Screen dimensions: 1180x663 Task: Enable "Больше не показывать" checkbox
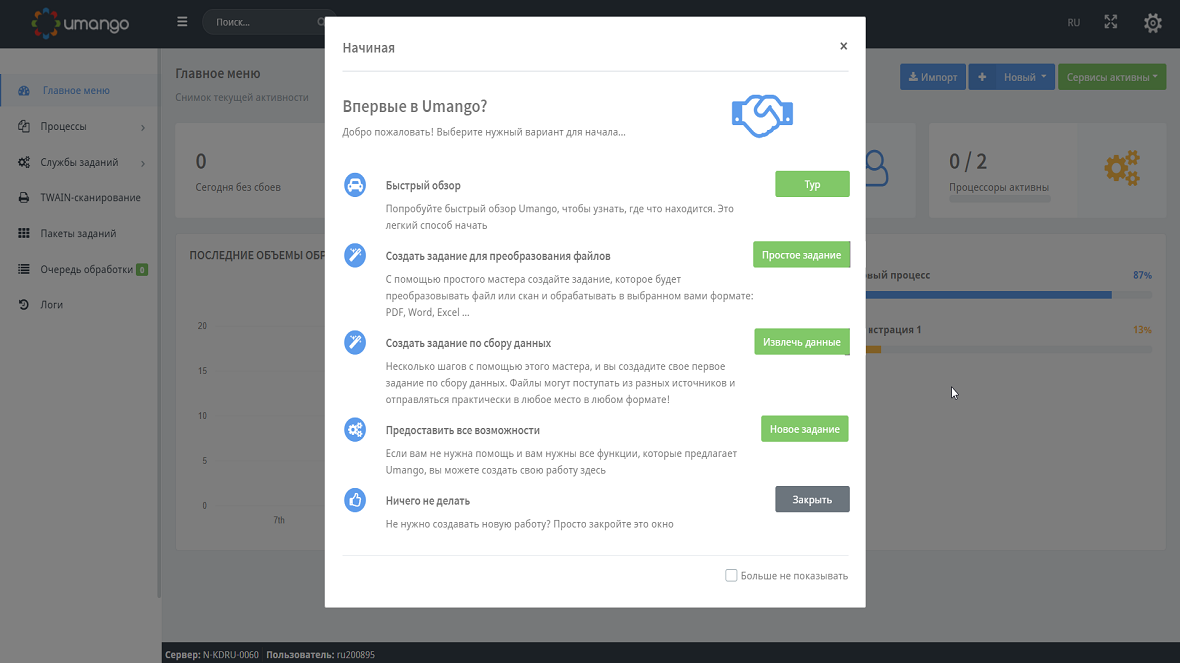click(x=731, y=576)
